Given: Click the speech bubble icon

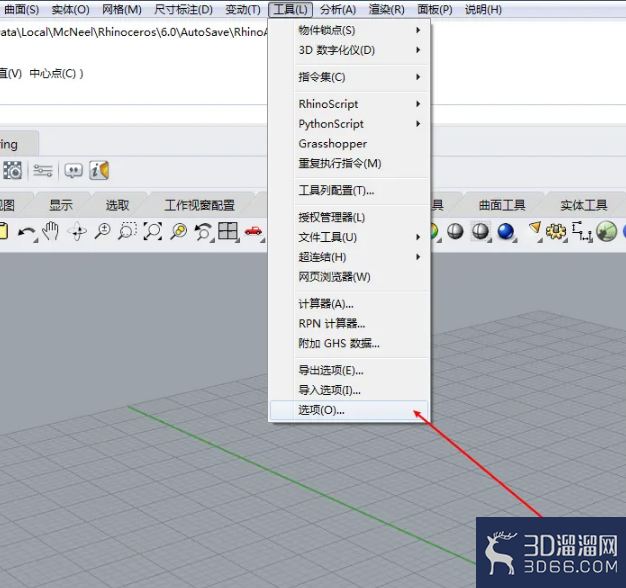Looking at the screenshot, I should coord(73,171).
